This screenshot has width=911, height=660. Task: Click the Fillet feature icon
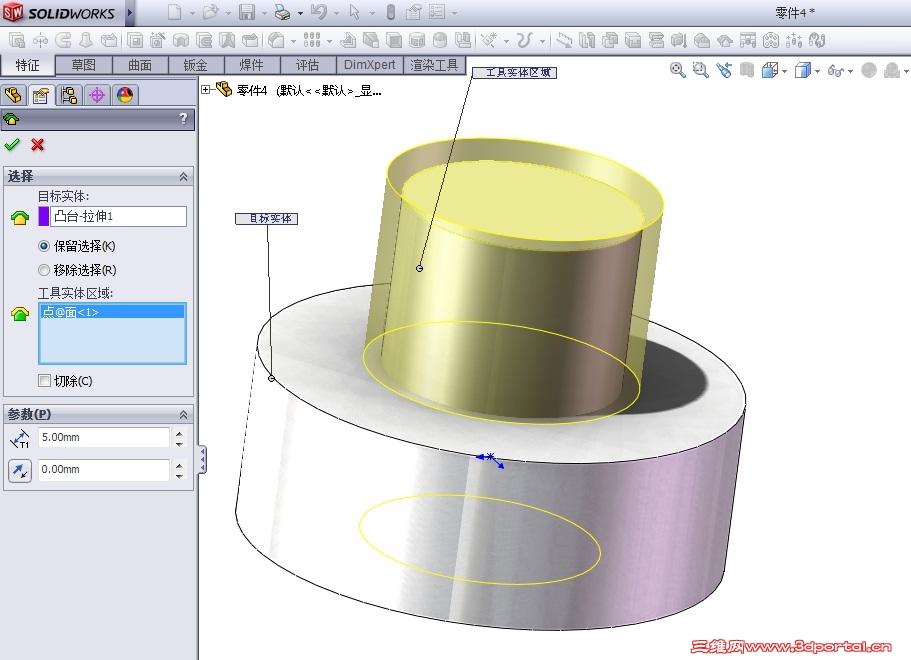(x=277, y=40)
